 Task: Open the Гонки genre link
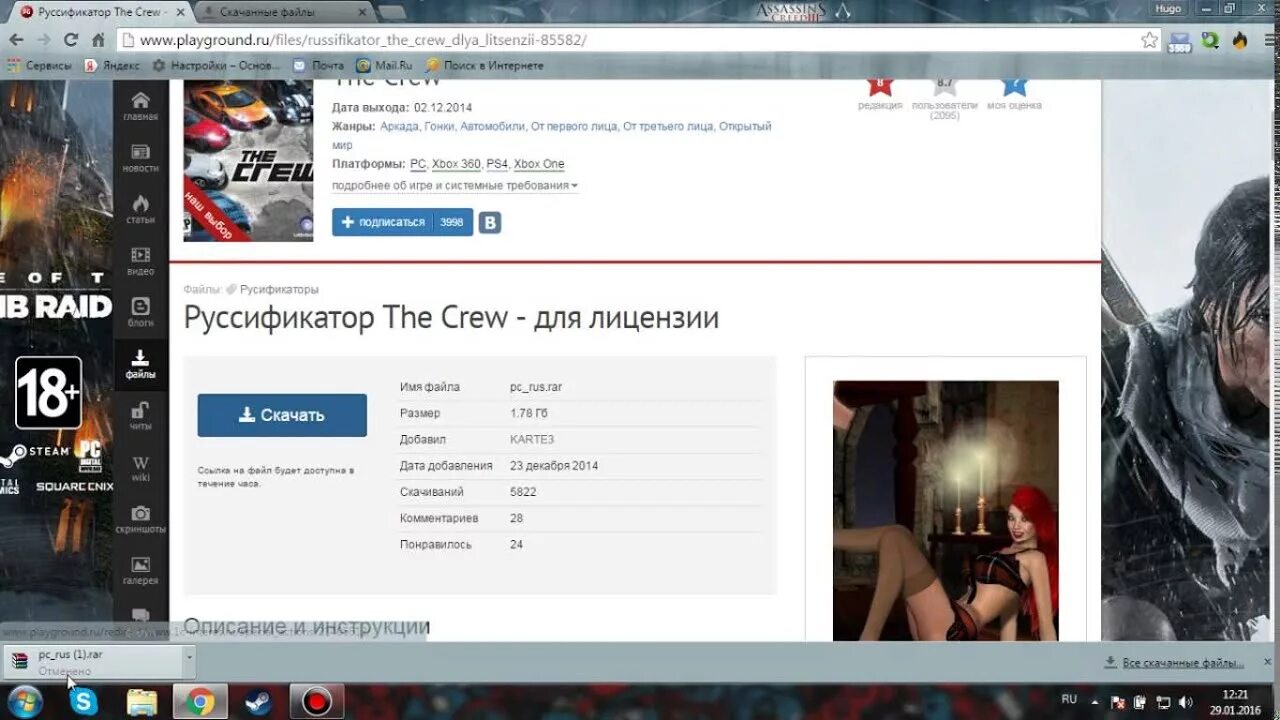pyautogui.click(x=439, y=126)
